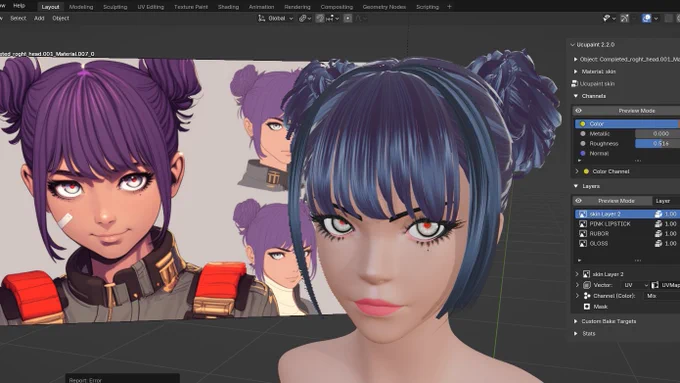Toggle the viewport overlays icon
This screenshot has height=383, width=680.
pyautogui.click(x=647, y=18)
